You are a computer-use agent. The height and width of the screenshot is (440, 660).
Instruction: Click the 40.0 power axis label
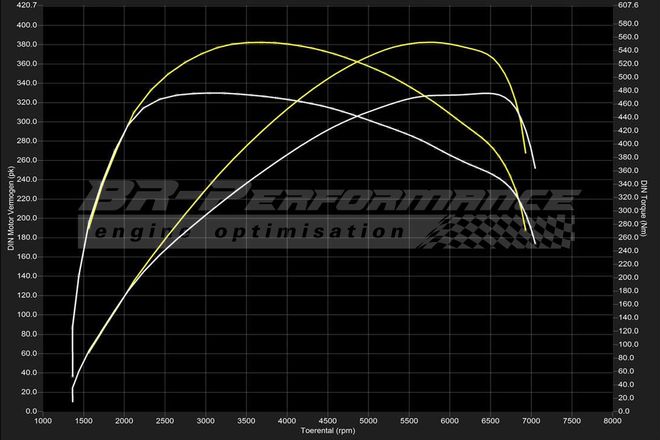(x=29, y=373)
